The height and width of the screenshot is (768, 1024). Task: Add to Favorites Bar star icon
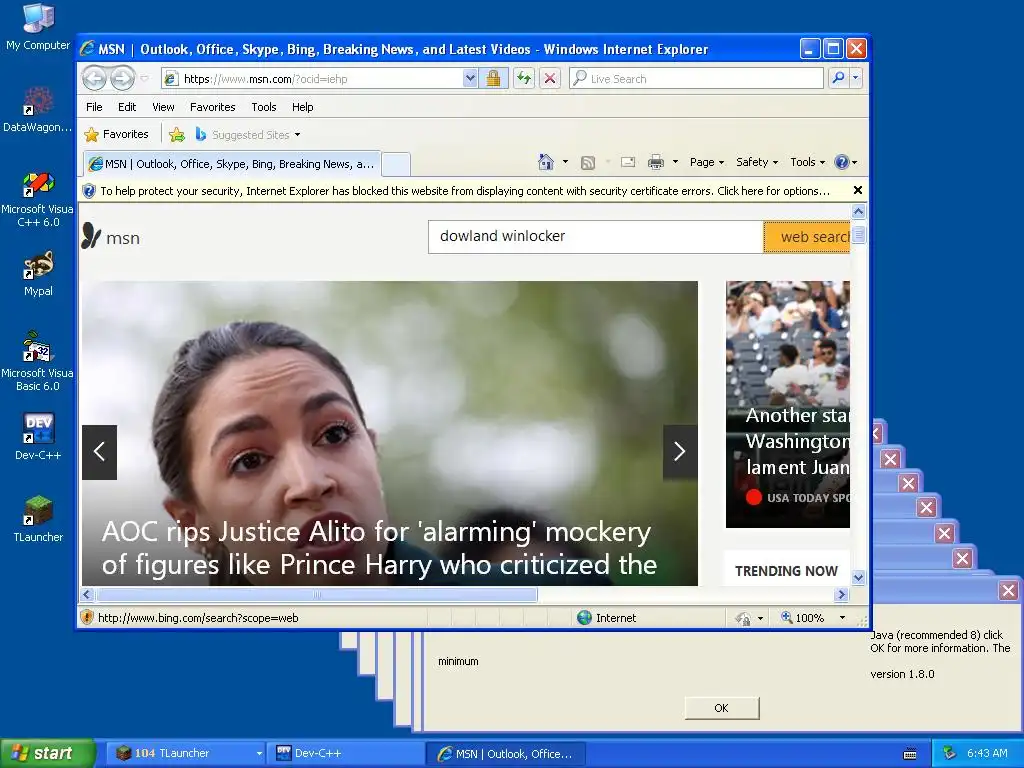click(176, 135)
